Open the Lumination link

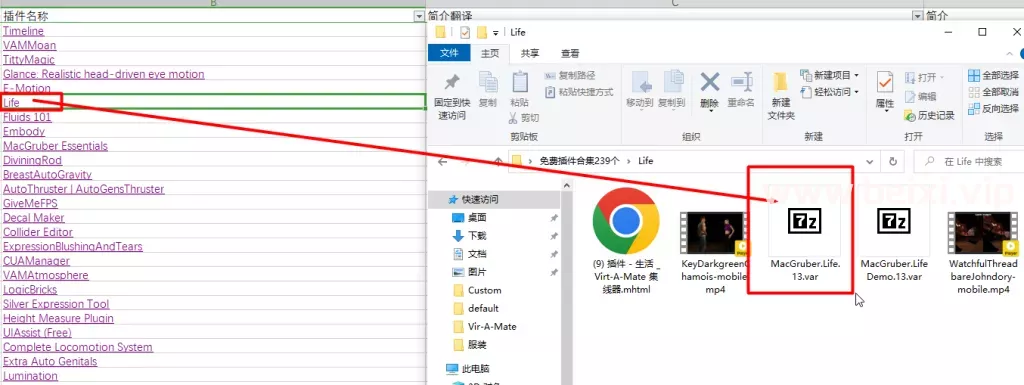(31, 375)
